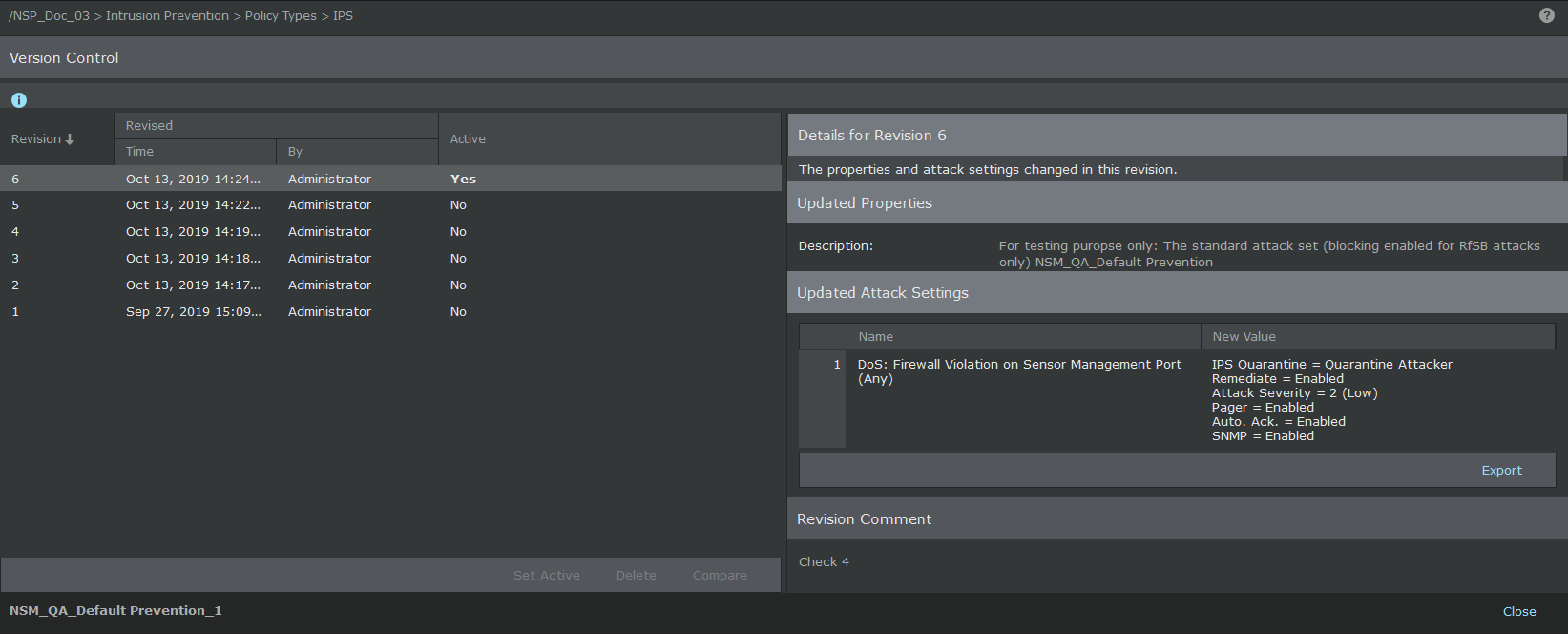Image resolution: width=1568 pixels, height=634 pixels.
Task: Click the SNMP = Enabled value
Action: (1263, 436)
